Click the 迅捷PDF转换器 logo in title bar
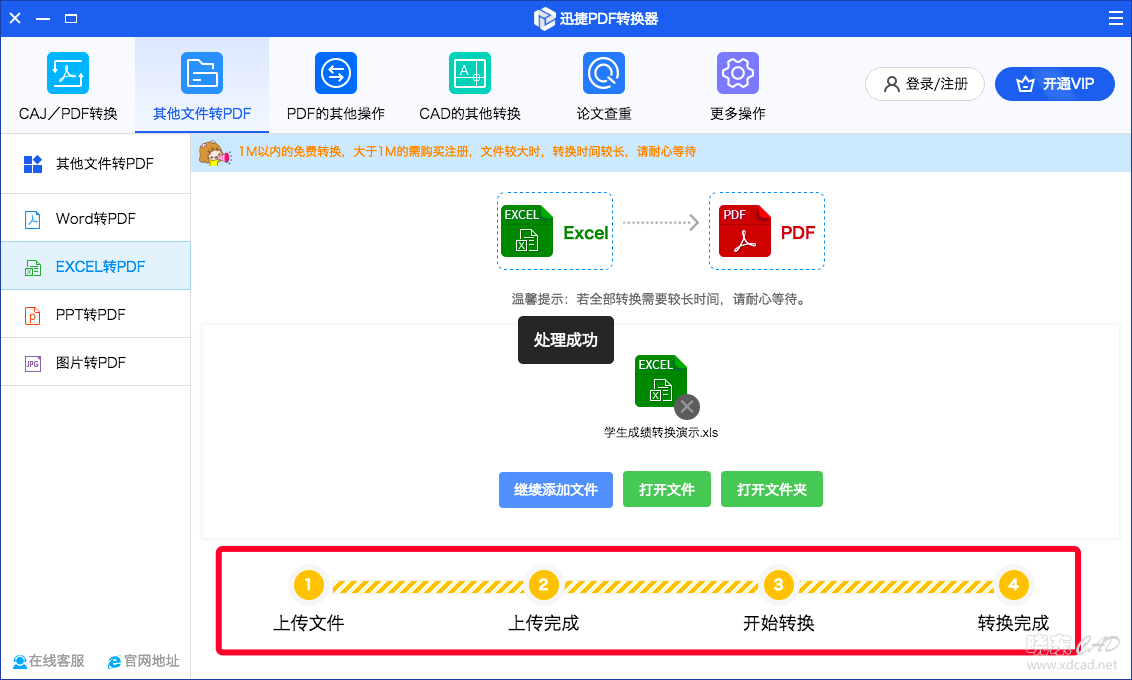Screen dimensions: 1132x680 [544, 19]
